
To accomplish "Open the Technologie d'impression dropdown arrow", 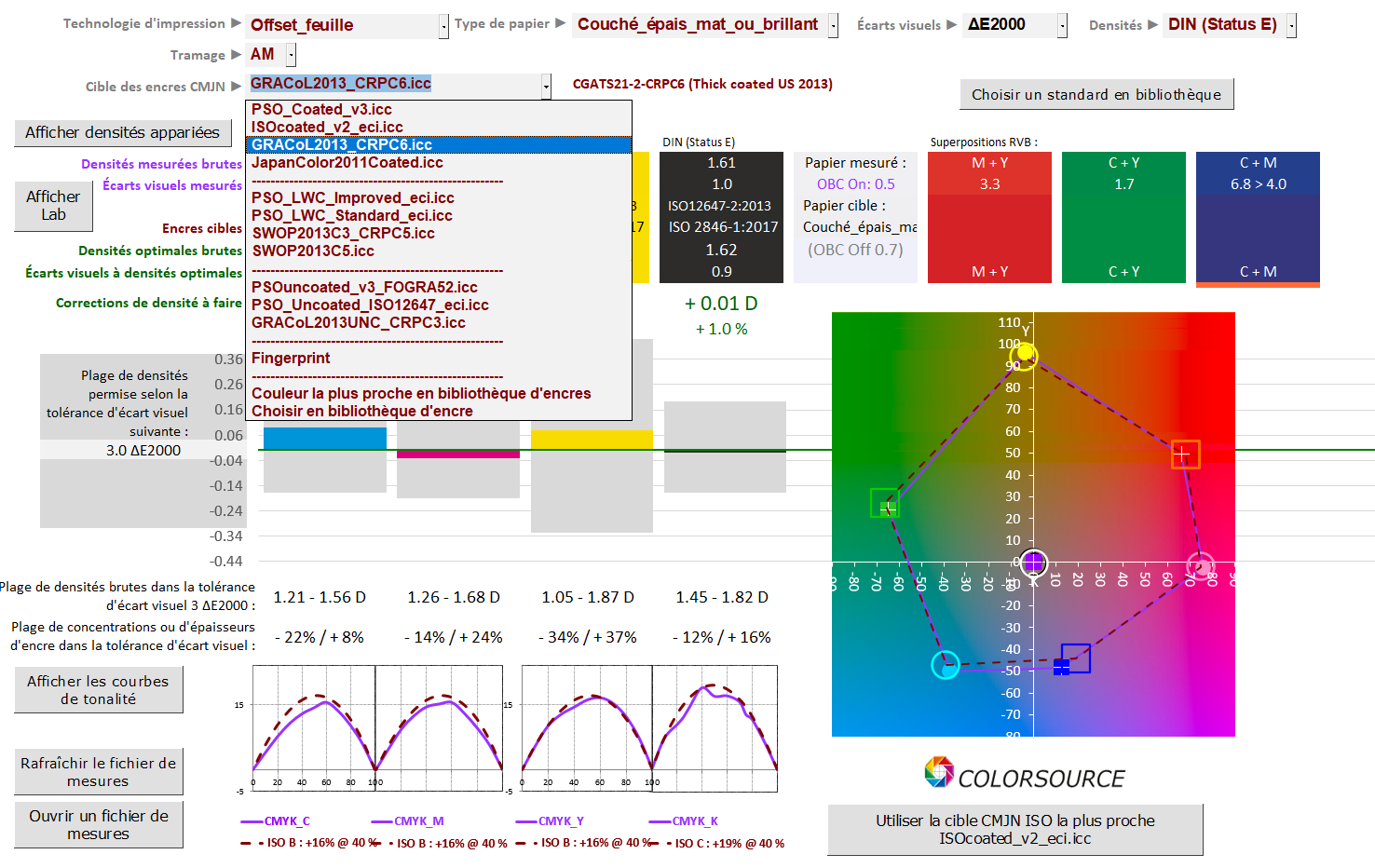I will pos(444,26).
